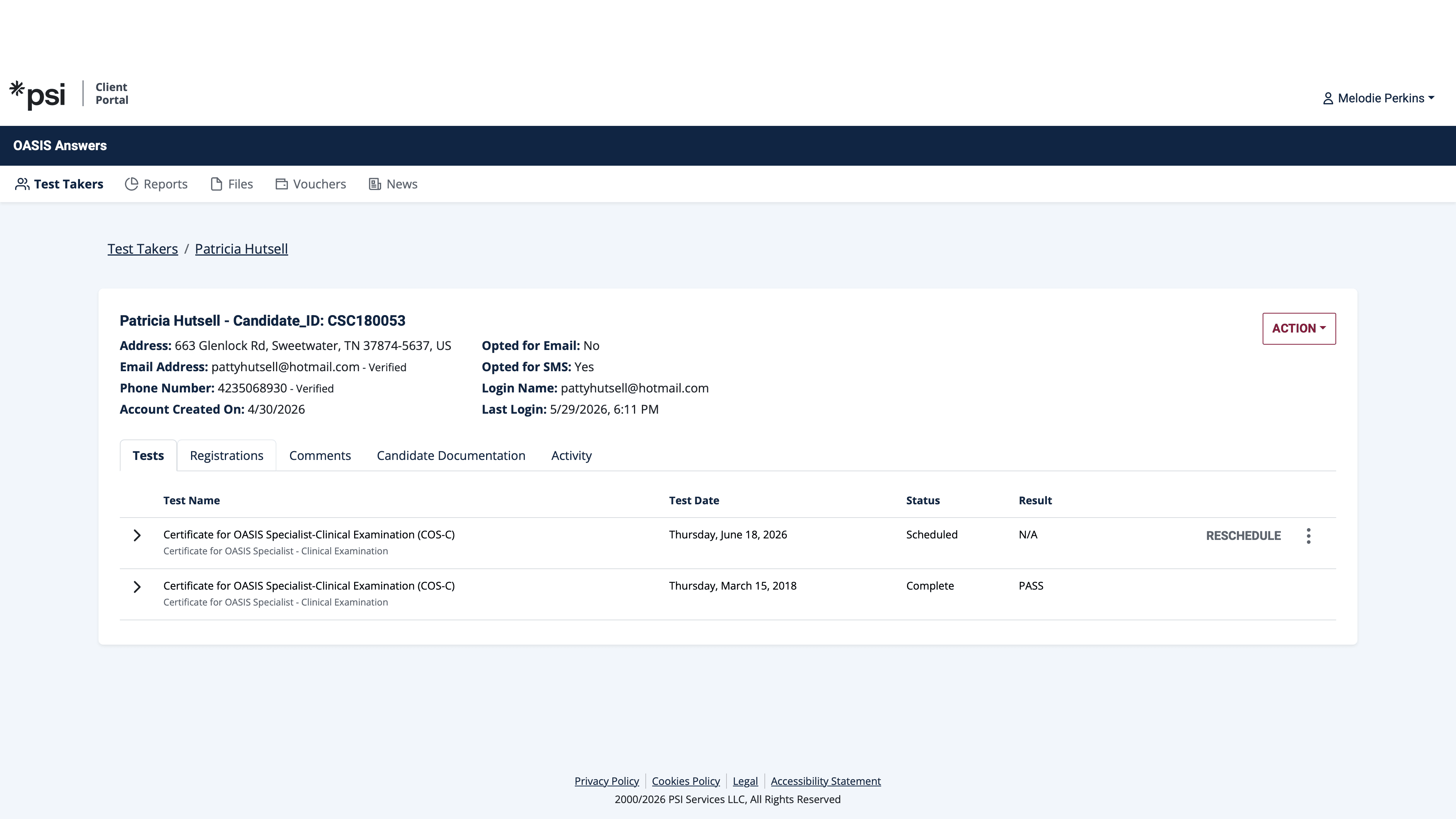Open the Privacy Policy link
This screenshot has width=1456, height=819.
607,781
